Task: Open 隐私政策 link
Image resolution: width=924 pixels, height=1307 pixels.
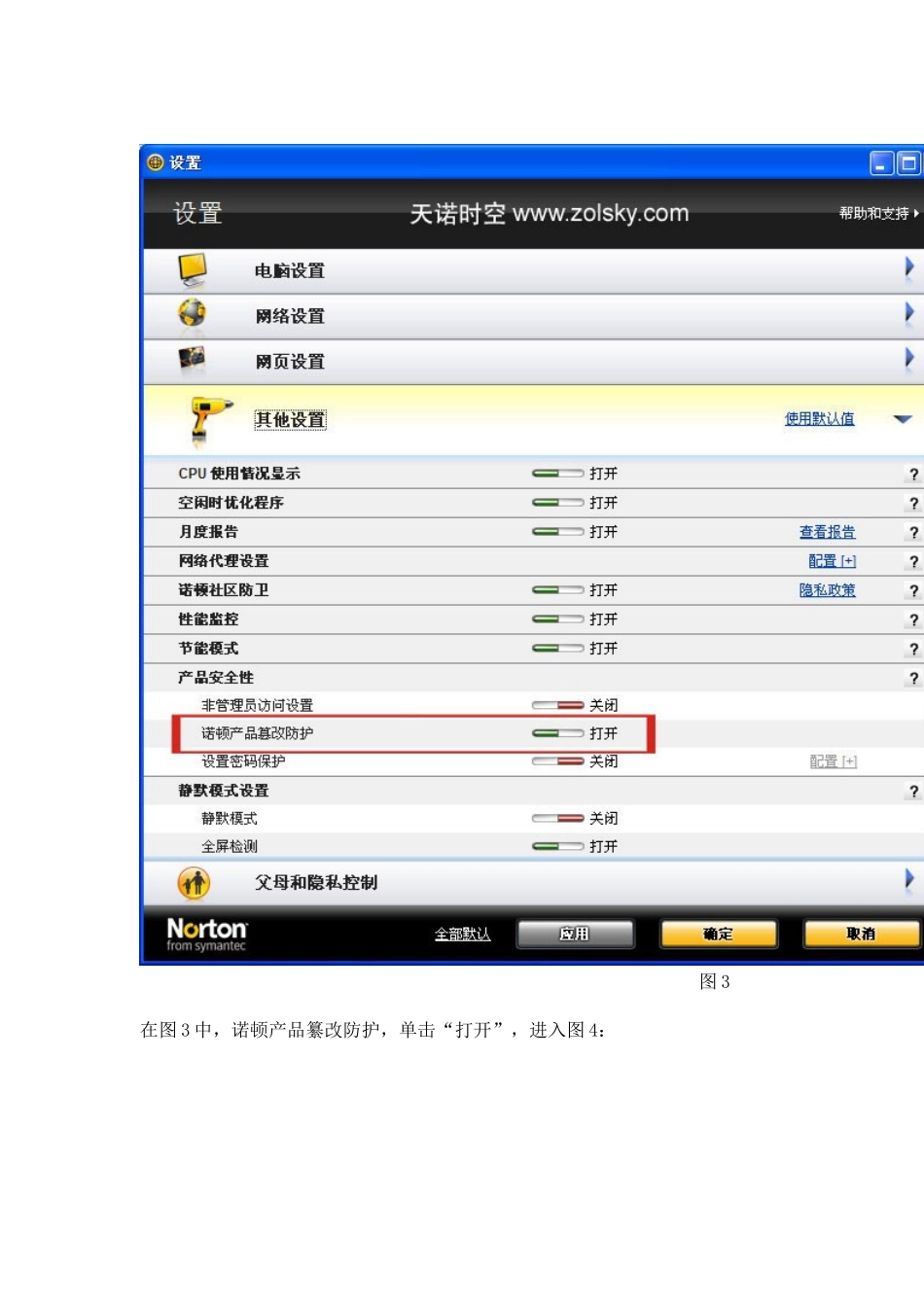Action: [828, 590]
